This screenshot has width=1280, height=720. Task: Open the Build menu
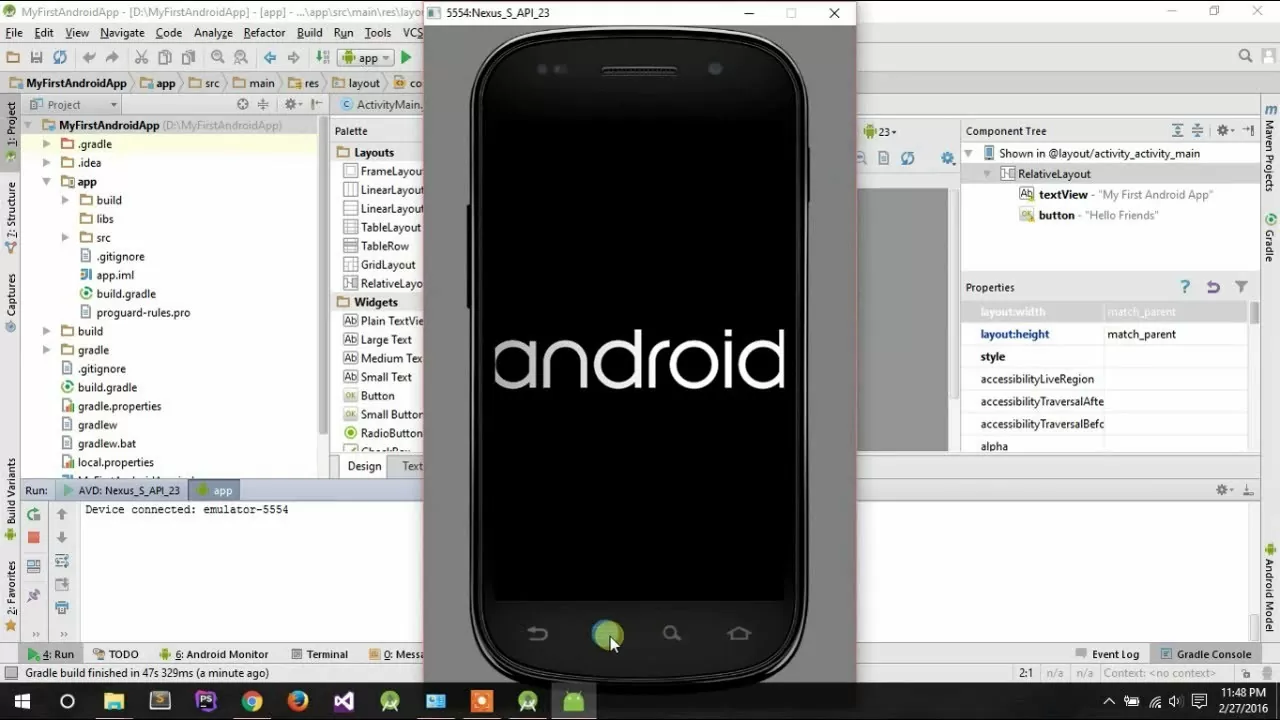point(310,33)
